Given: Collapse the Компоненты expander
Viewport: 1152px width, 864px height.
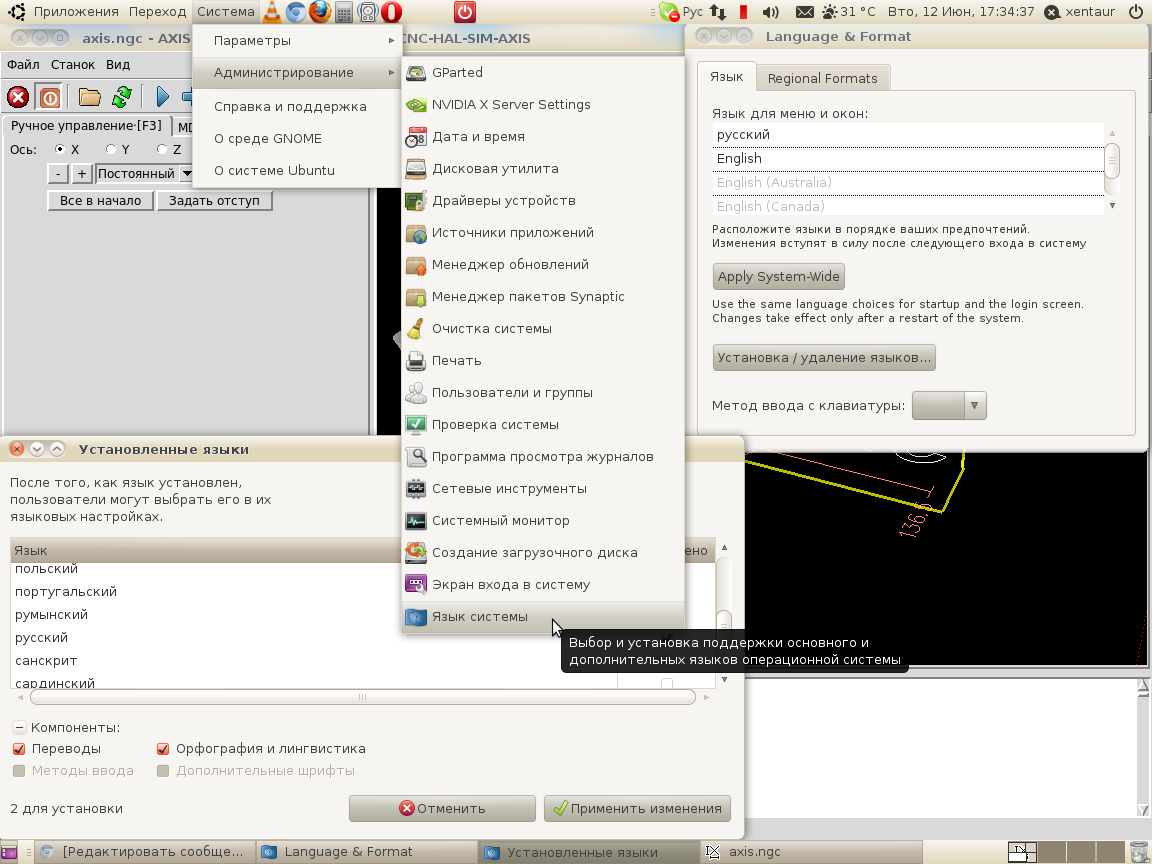Looking at the screenshot, I should click(19, 727).
